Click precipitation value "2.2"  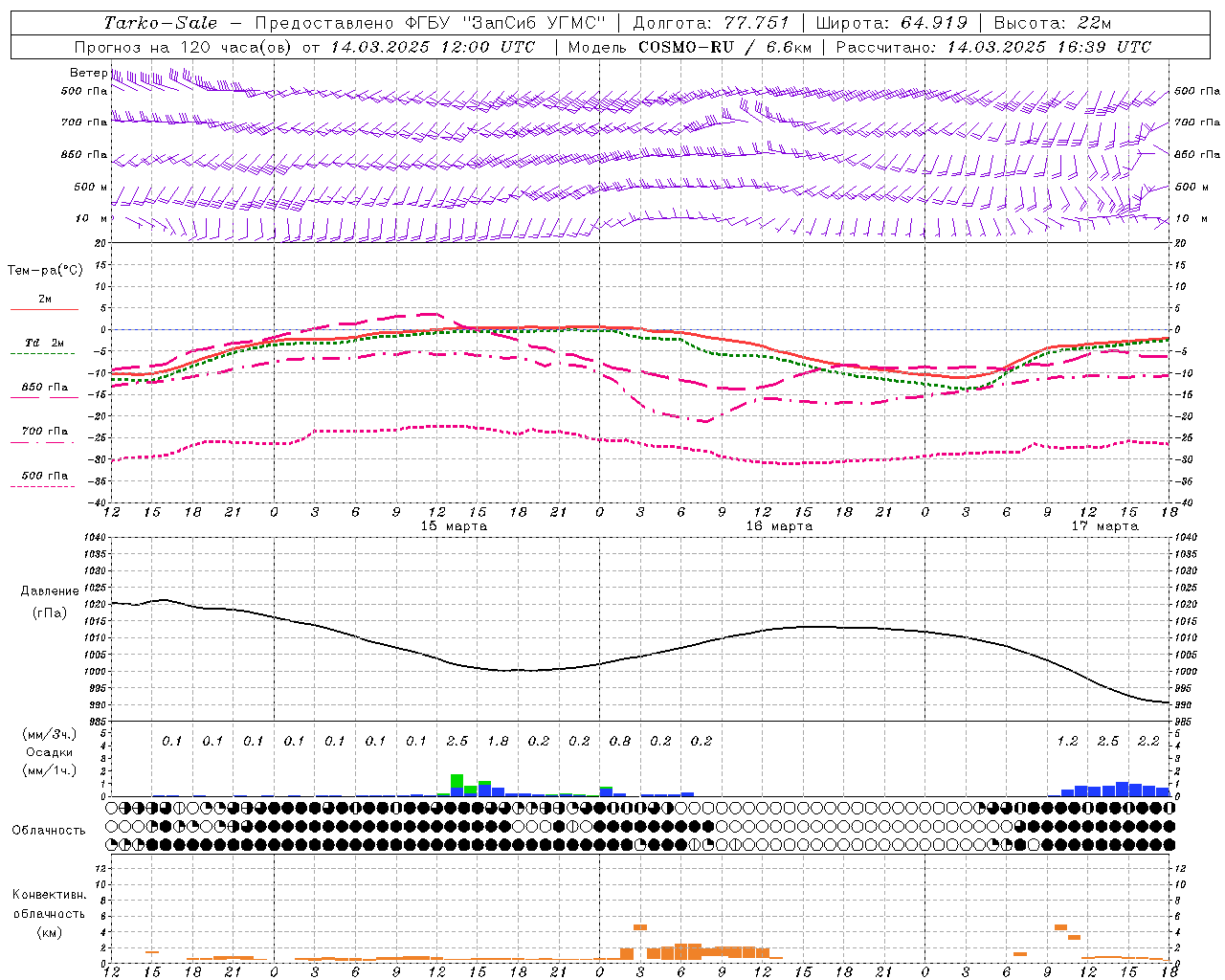coord(1148,741)
